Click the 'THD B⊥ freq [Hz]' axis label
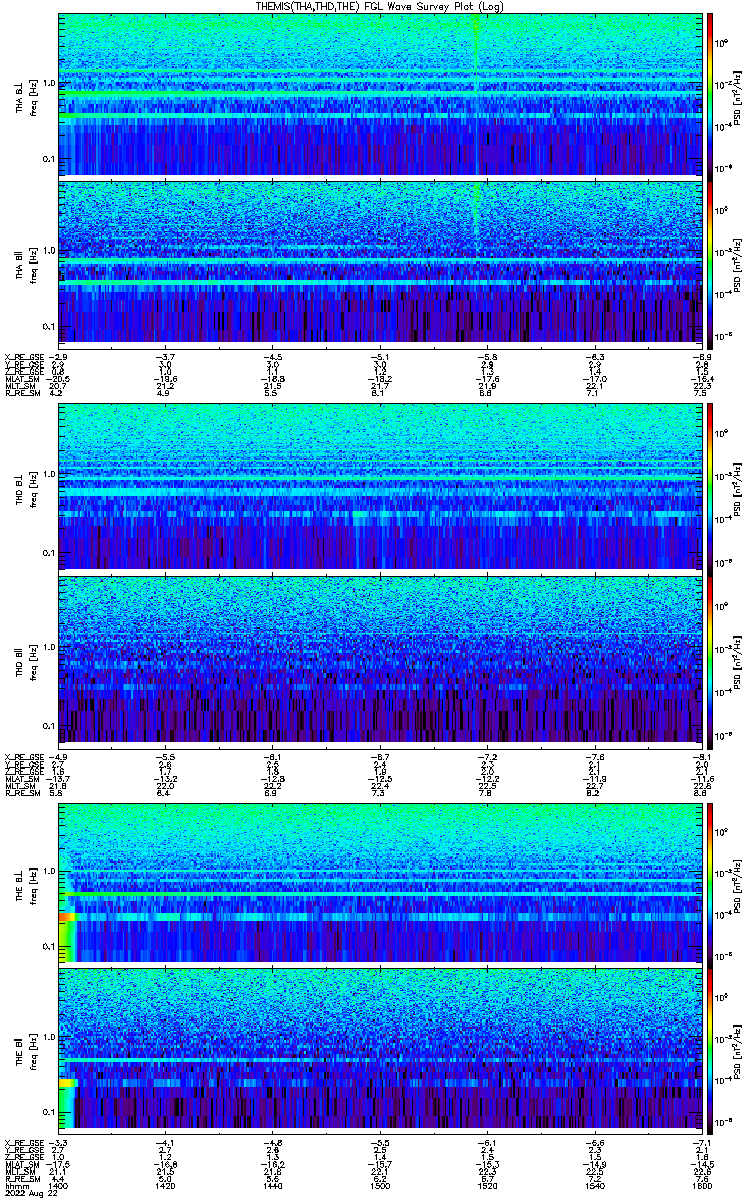Image resolution: width=750 pixels, height=1200 pixels. pos(25,487)
